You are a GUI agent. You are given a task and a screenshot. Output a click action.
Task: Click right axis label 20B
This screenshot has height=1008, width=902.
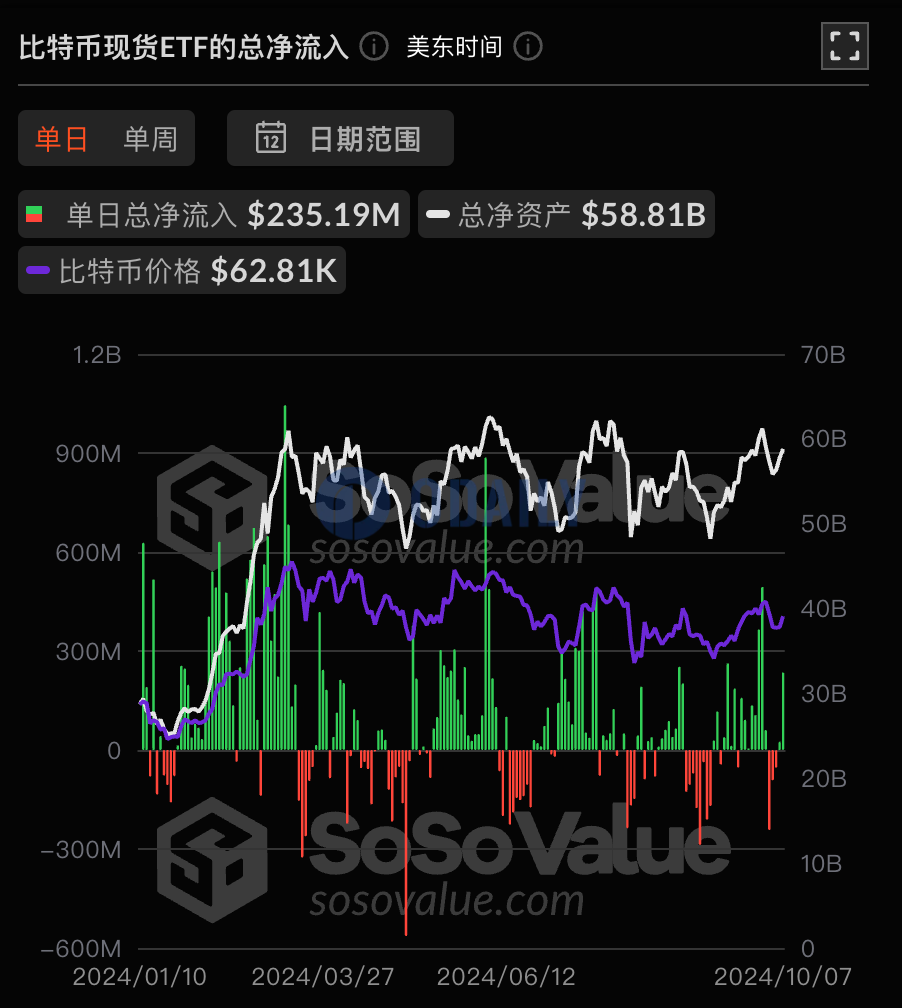[823, 778]
